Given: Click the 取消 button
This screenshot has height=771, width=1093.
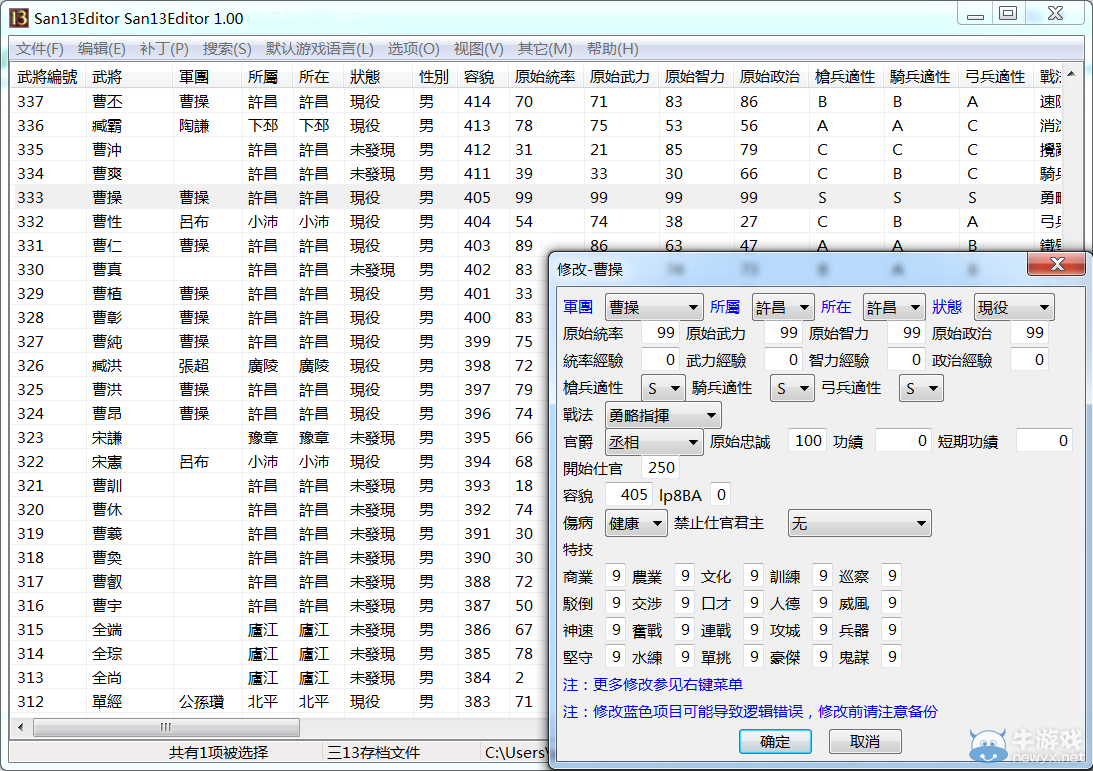Looking at the screenshot, I should click(865, 741).
